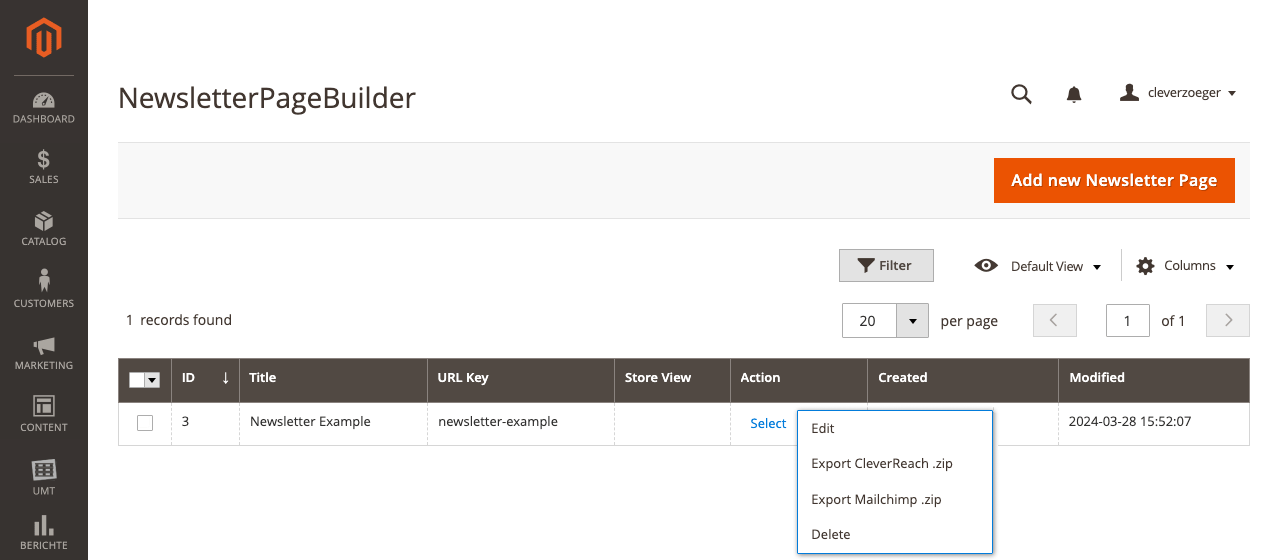The width and height of the screenshot is (1279, 560).
Task: Click the '1 records found' text
Action: 179,320
